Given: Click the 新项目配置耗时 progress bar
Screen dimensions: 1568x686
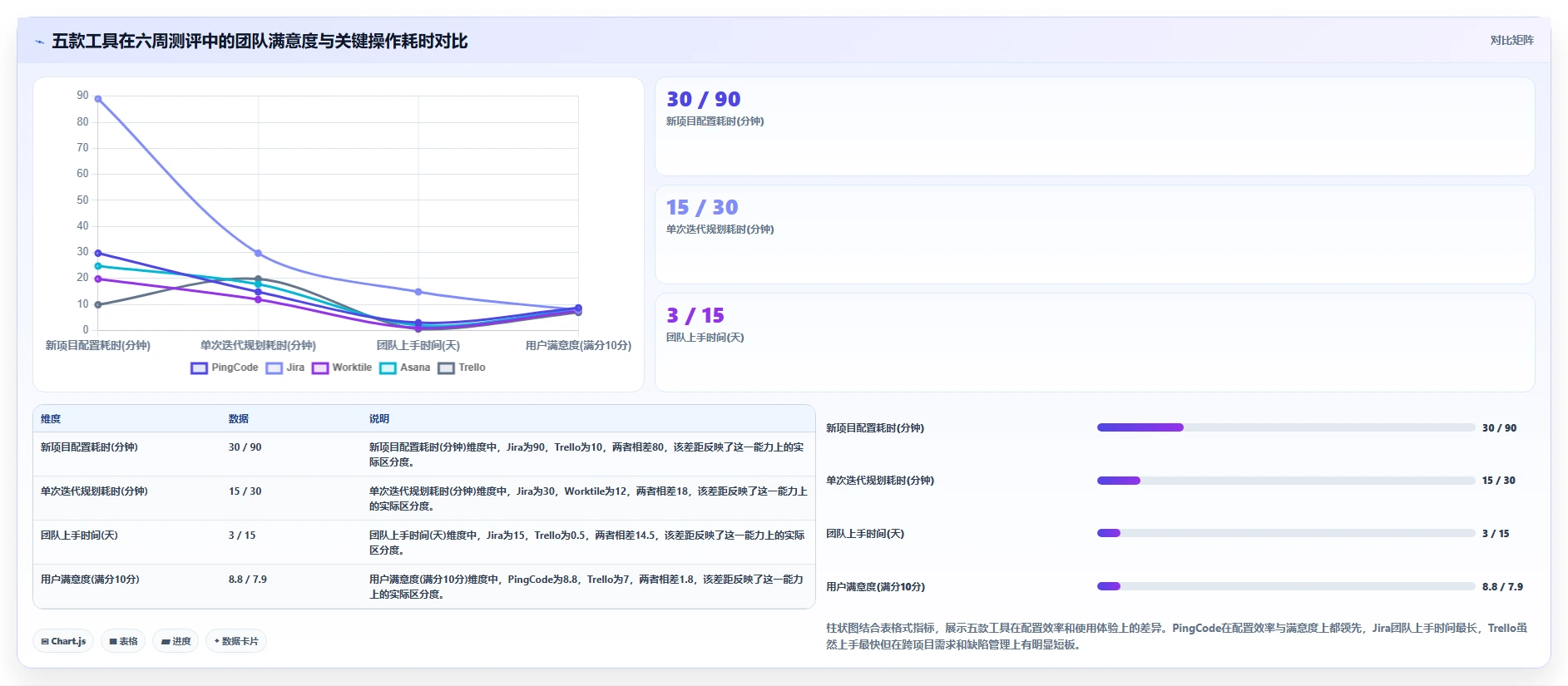Looking at the screenshot, I should click(x=1286, y=427).
